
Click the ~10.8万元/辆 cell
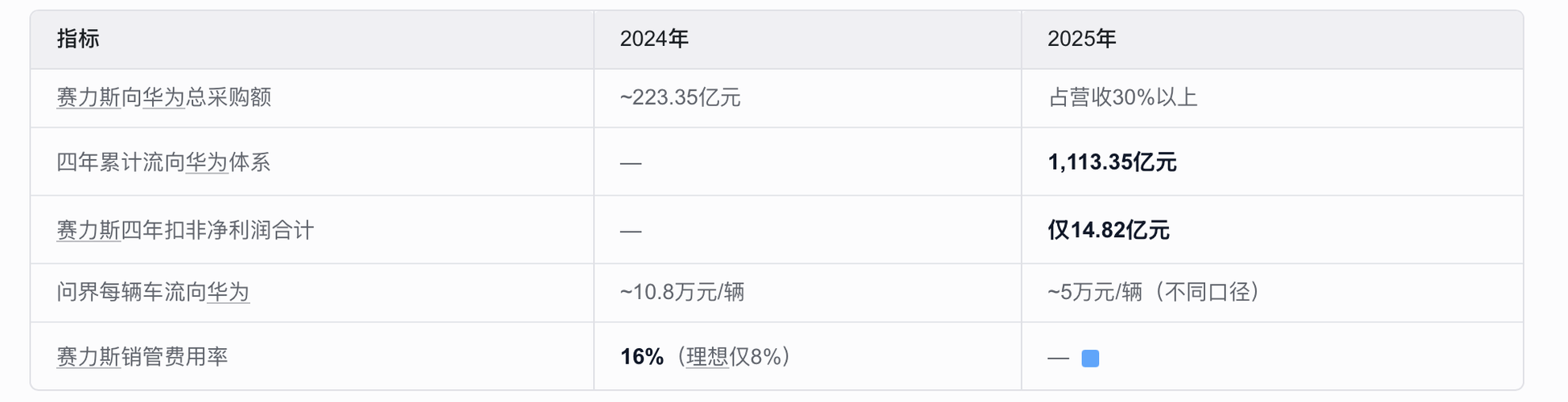(682, 292)
